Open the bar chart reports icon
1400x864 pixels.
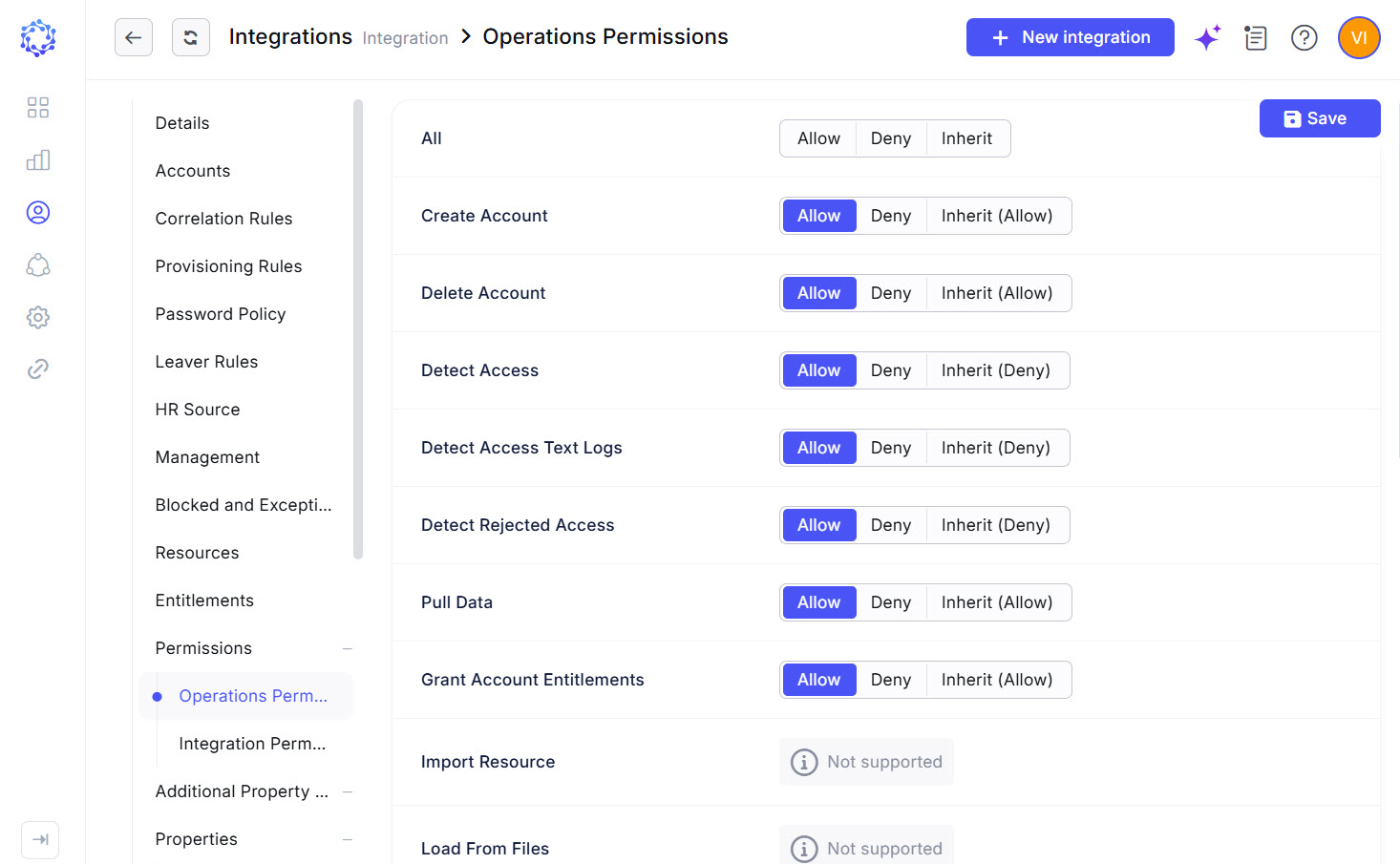[x=38, y=159]
